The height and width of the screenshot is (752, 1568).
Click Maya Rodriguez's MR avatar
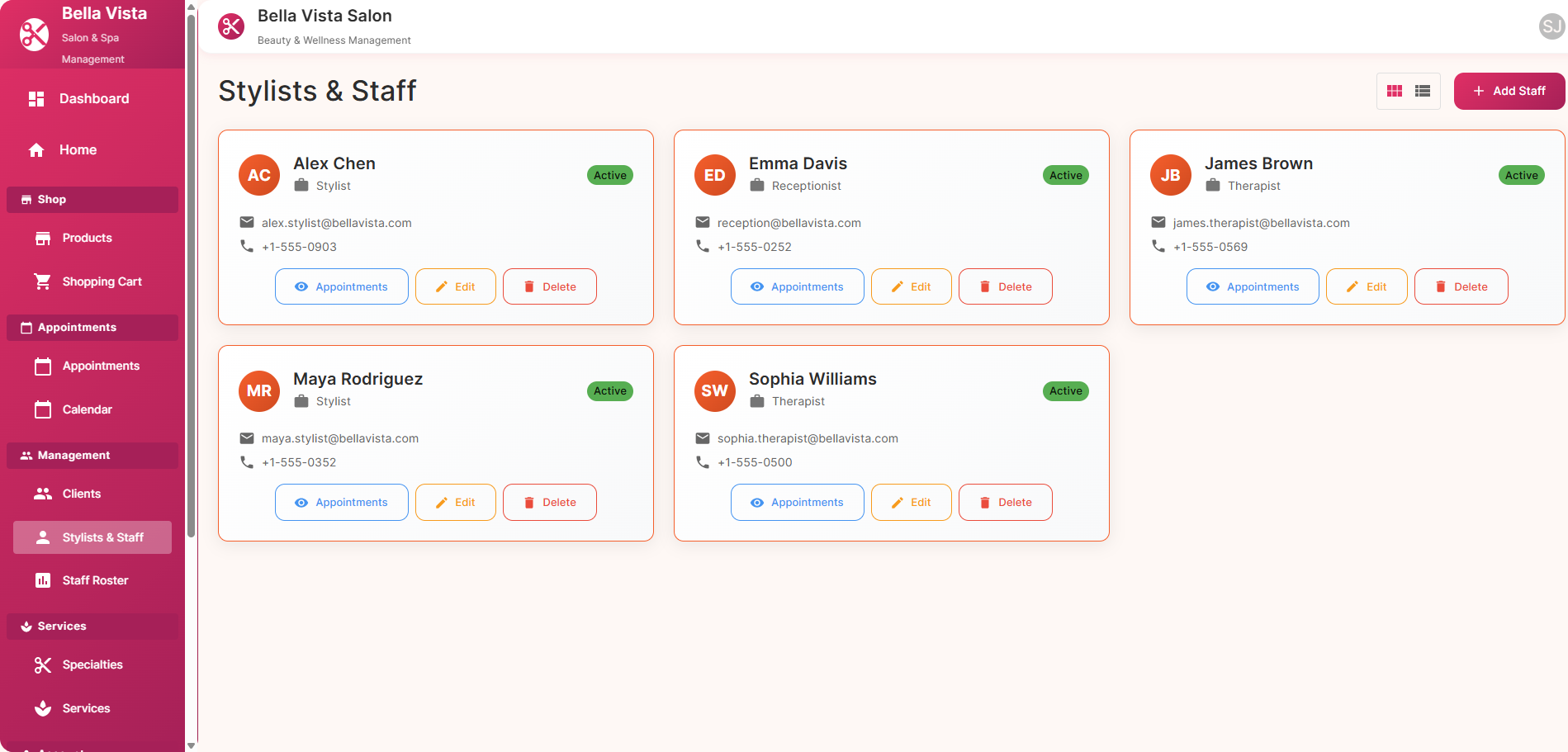pos(259,390)
